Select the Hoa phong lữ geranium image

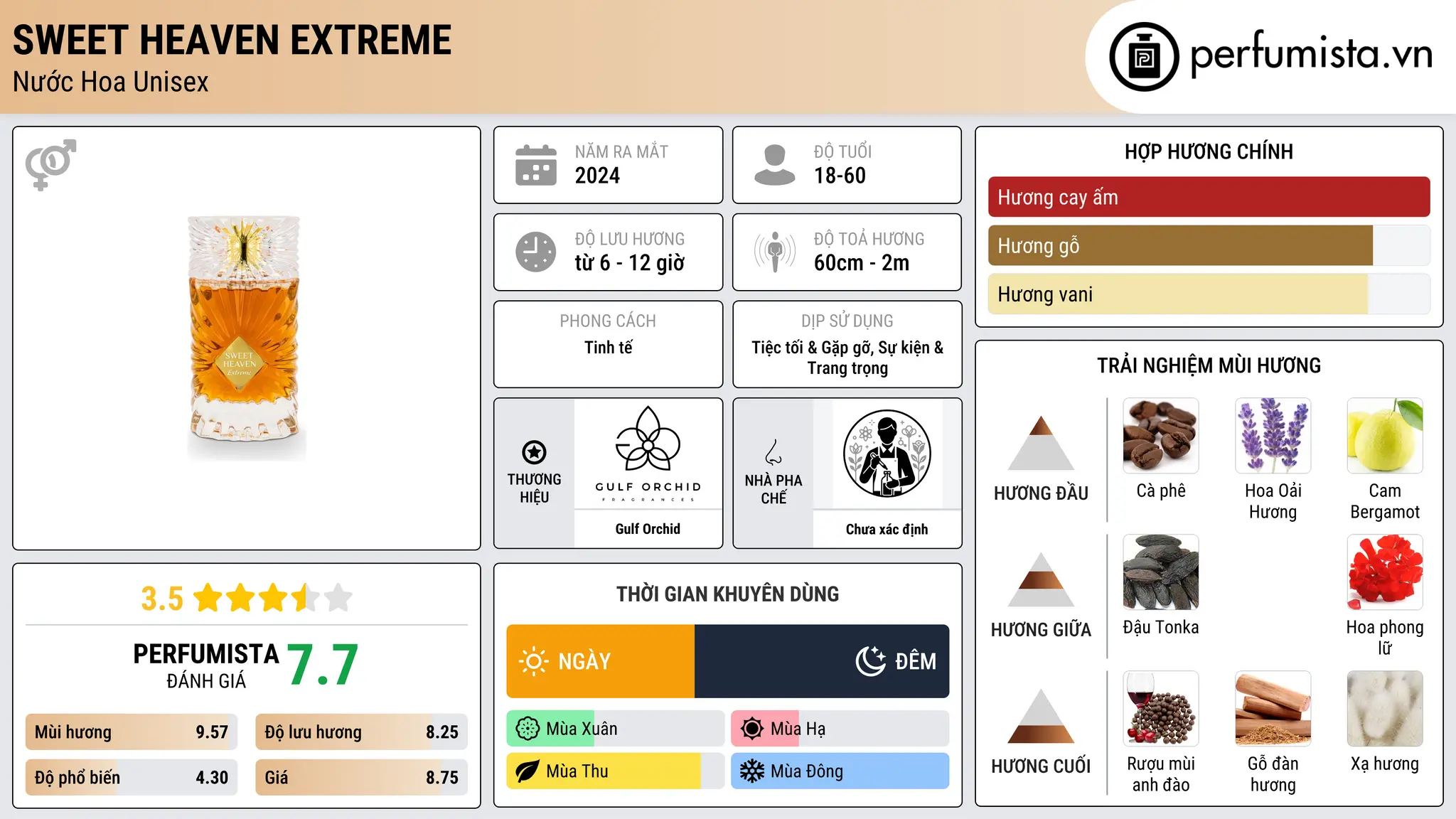coord(1385,572)
